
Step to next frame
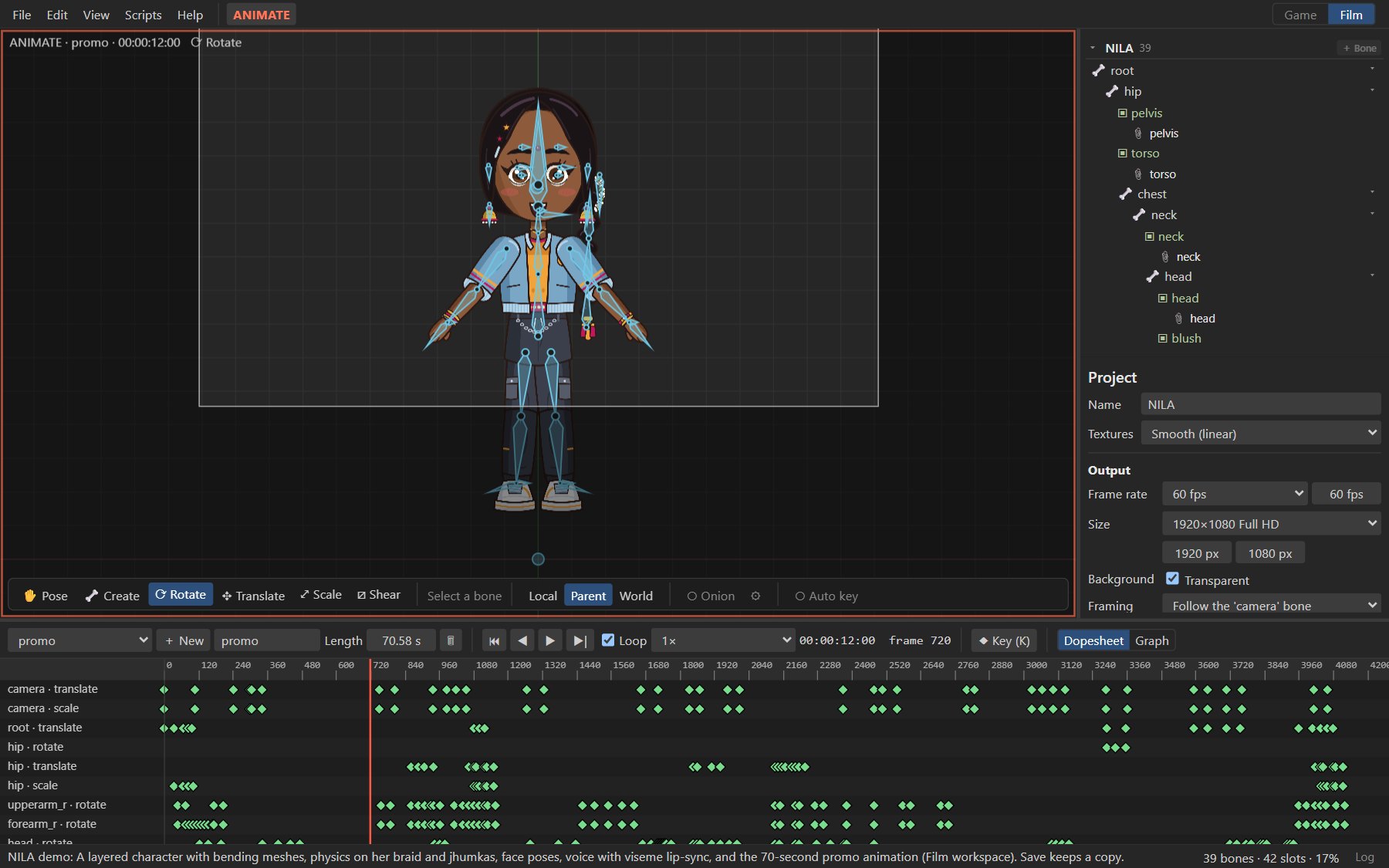(580, 640)
